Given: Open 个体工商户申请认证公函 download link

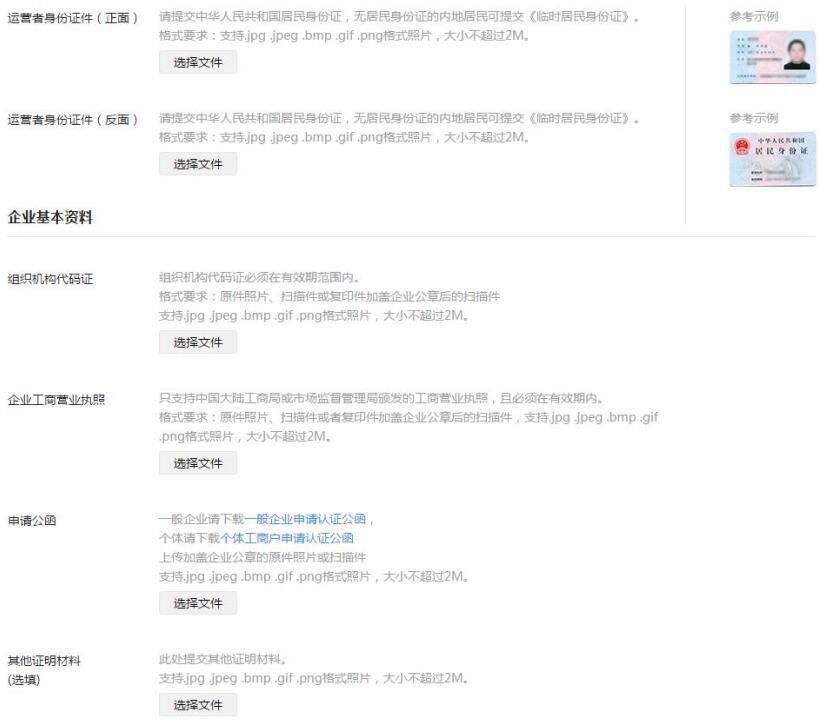Looking at the screenshot, I should pos(287,538).
